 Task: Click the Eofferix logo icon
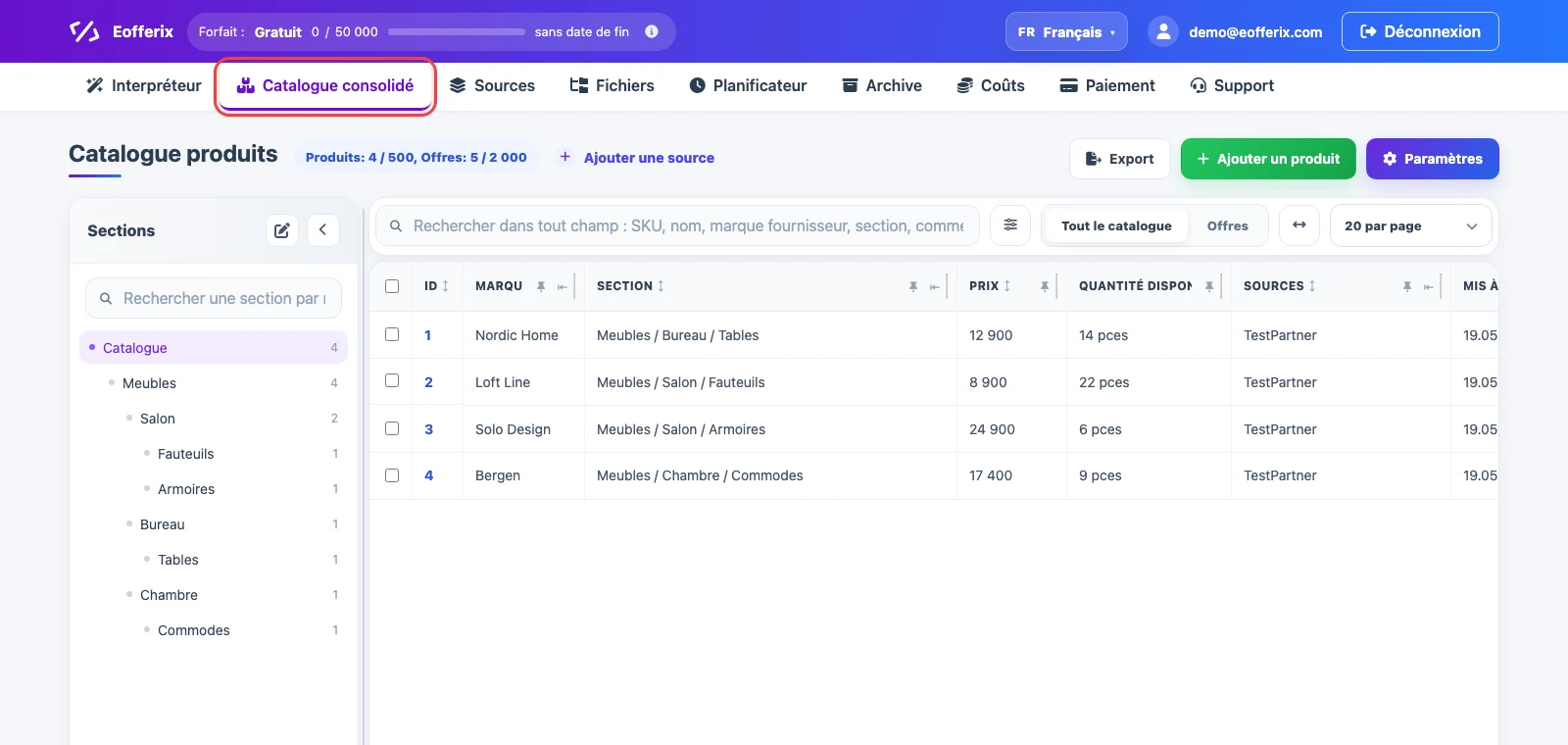tap(84, 31)
